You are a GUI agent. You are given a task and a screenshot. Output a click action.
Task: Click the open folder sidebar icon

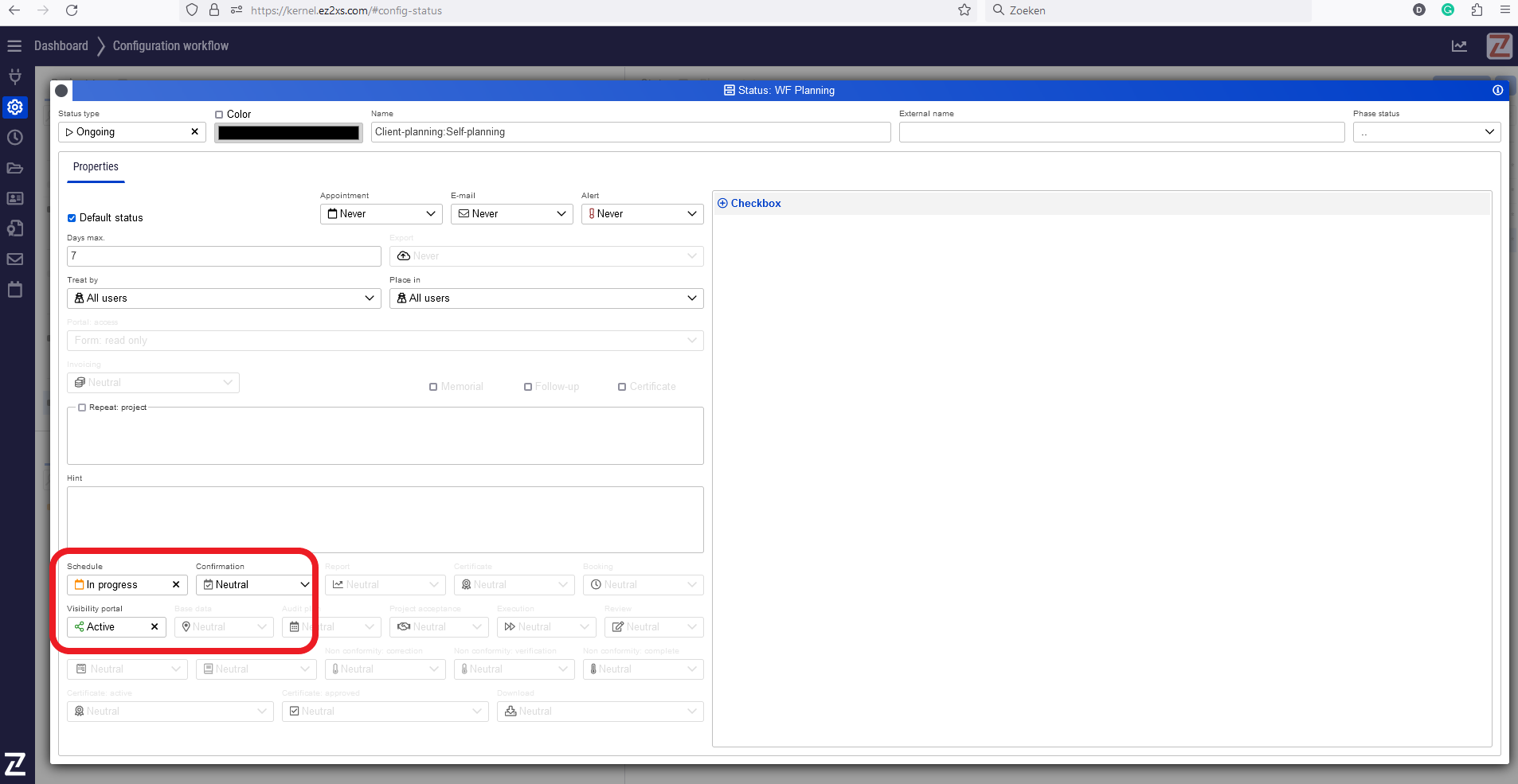tap(15, 168)
